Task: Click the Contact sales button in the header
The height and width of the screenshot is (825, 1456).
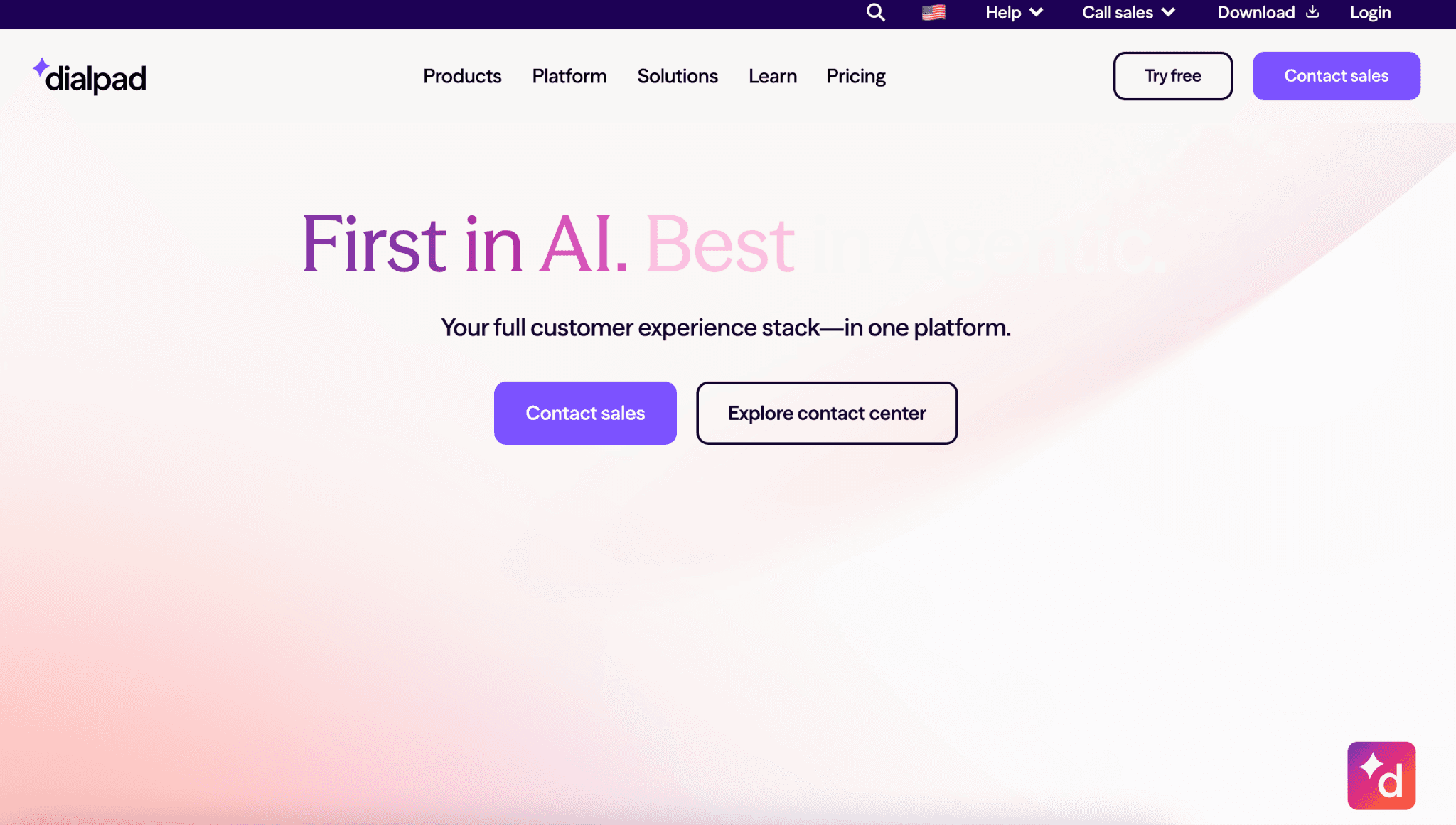Action: coord(1336,75)
